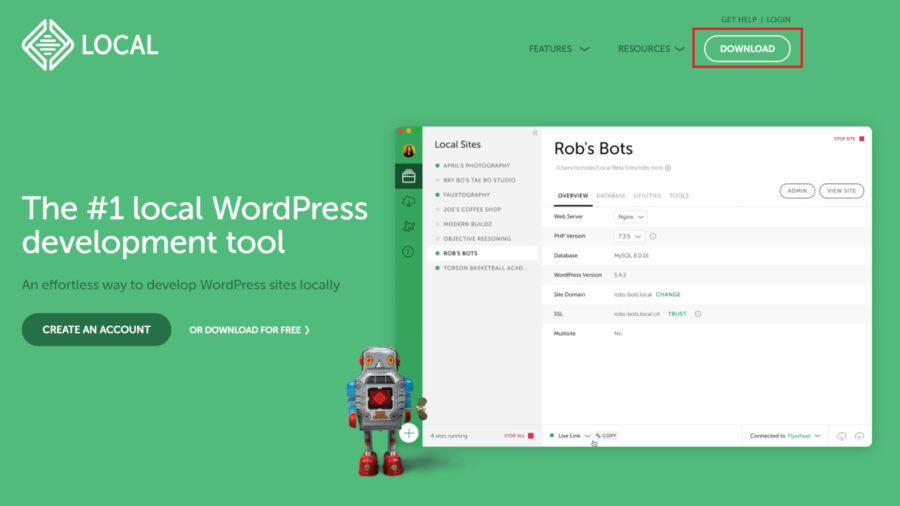Screen dimensions: 900x506
Task: Click the MySQL 8.0.16 database value
Action: click(631, 255)
